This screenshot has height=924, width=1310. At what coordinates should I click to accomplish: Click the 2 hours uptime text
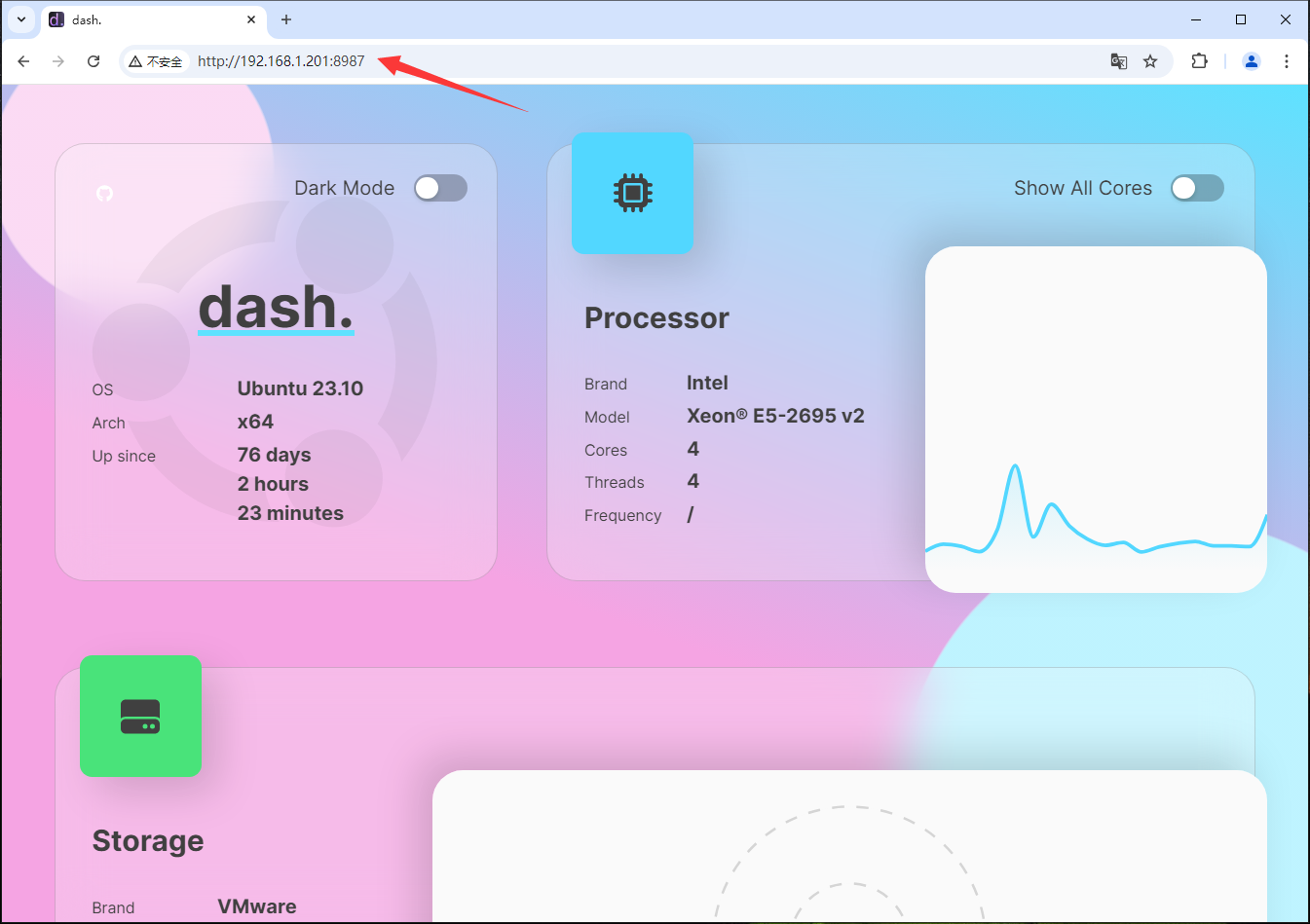[x=273, y=484]
